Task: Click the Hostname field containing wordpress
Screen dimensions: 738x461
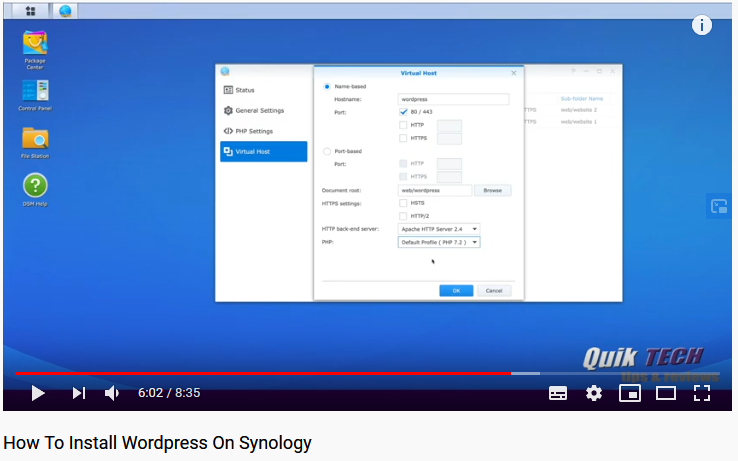Action: click(453, 99)
